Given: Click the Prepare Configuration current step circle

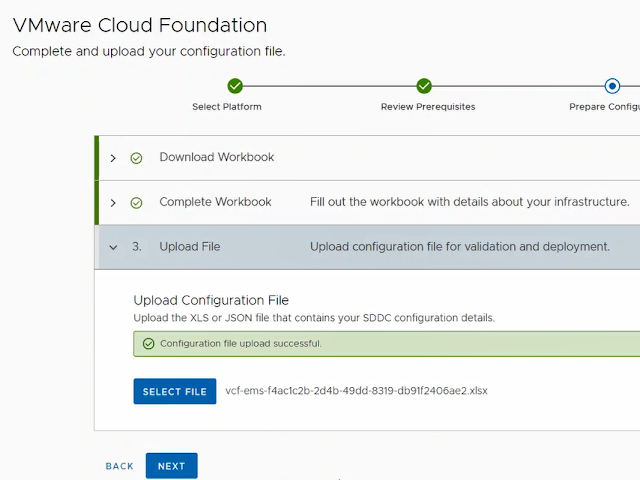Looking at the screenshot, I should (x=612, y=86).
